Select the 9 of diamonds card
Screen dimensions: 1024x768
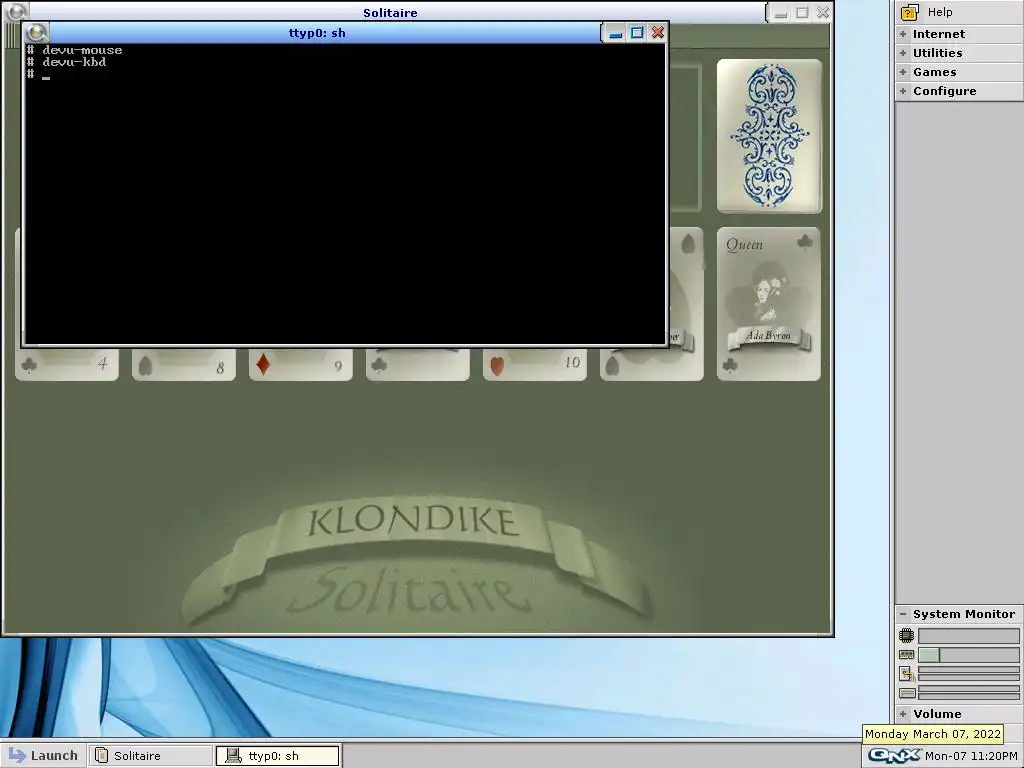click(x=300, y=364)
